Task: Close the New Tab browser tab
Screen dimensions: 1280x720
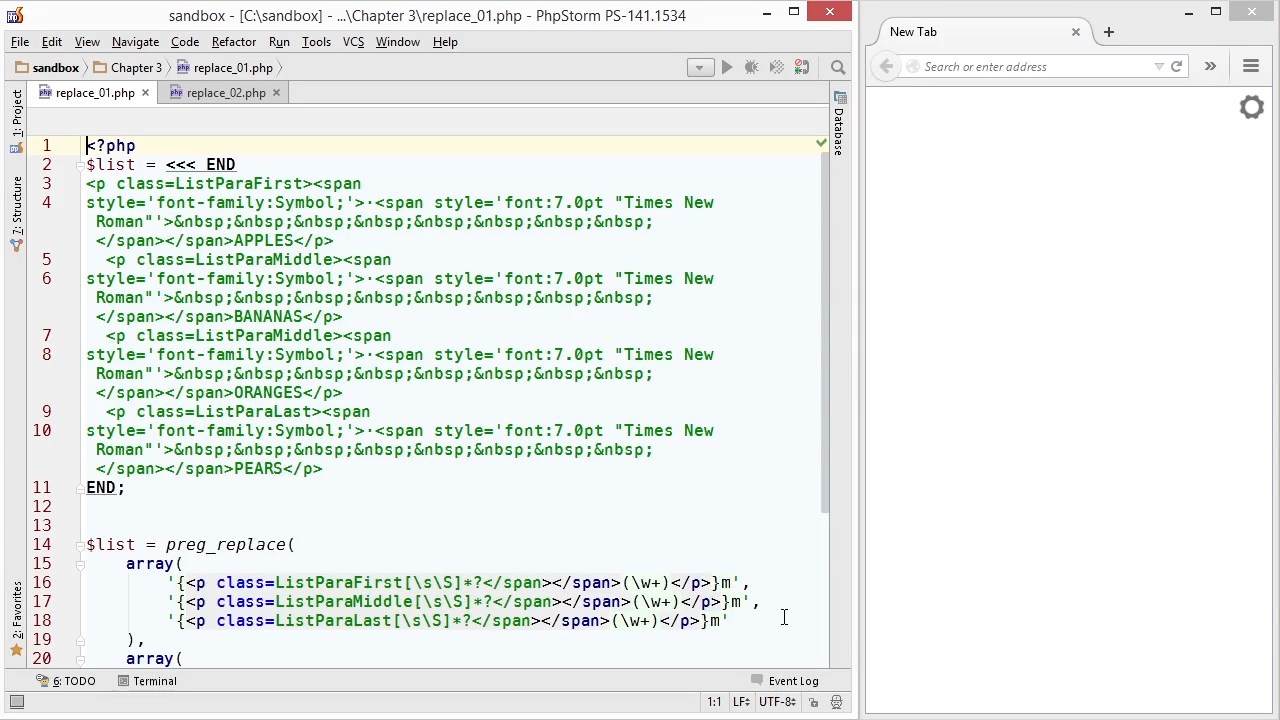Action: coord(1076,32)
